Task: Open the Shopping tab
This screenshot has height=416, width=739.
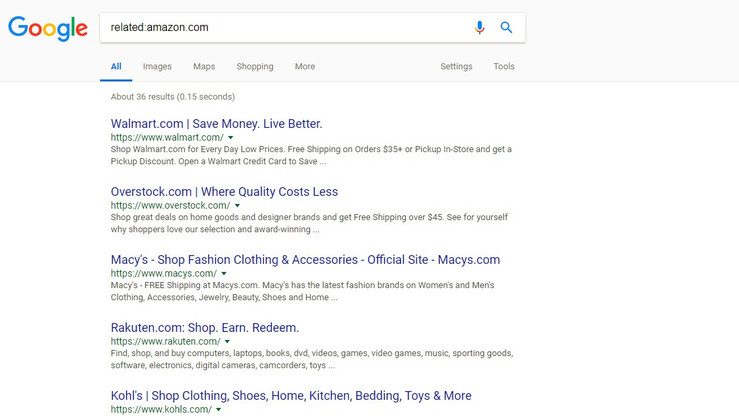Action: pyautogui.click(x=255, y=66)
